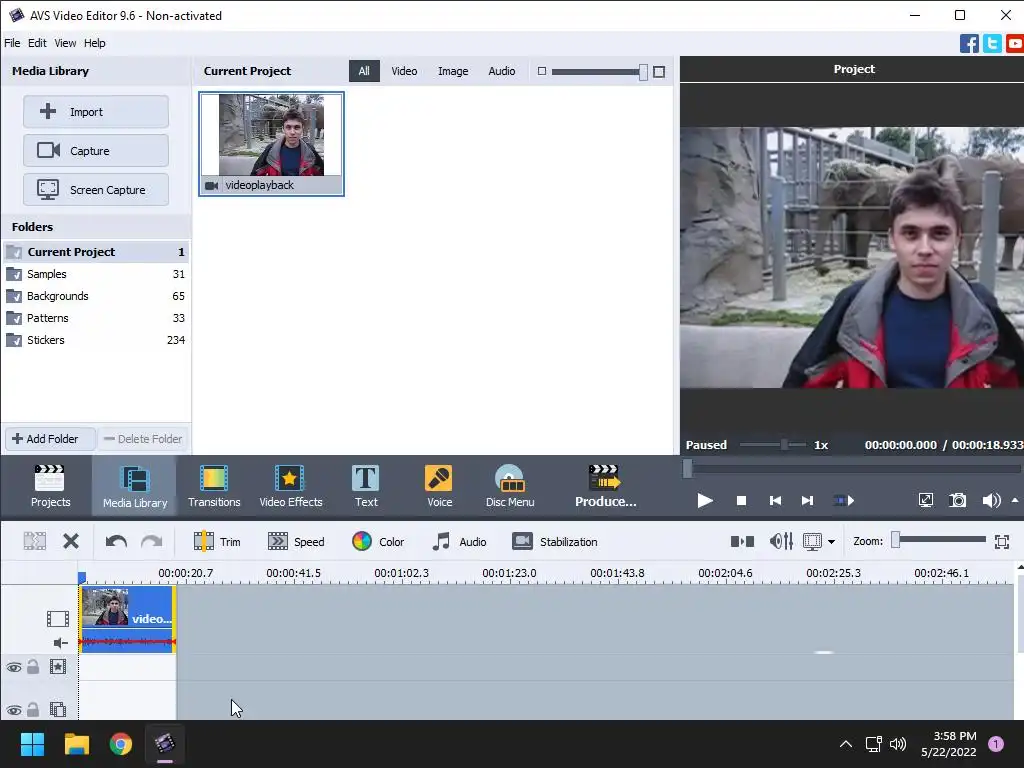Open the Disc Menu panel
The width and height of the screenshot is (1024, 768).
click(x=510, y=486)
